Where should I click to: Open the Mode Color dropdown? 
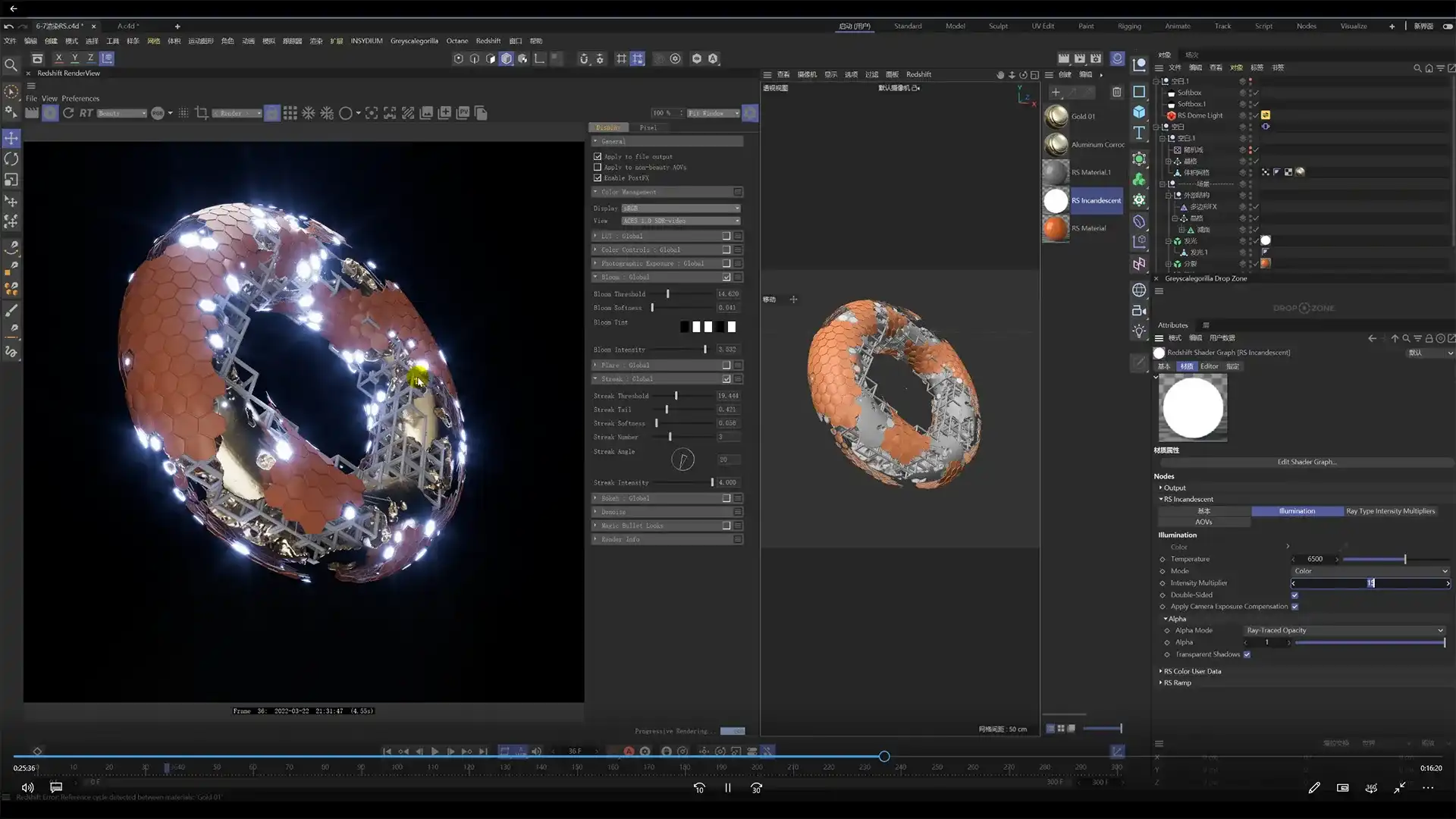[1370, 571]
